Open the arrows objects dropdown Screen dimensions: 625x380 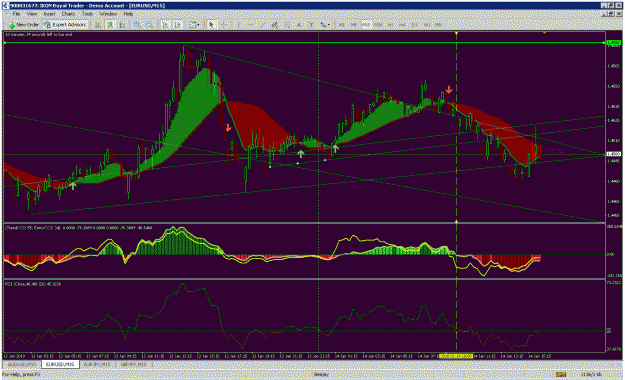tap(325, 25)
